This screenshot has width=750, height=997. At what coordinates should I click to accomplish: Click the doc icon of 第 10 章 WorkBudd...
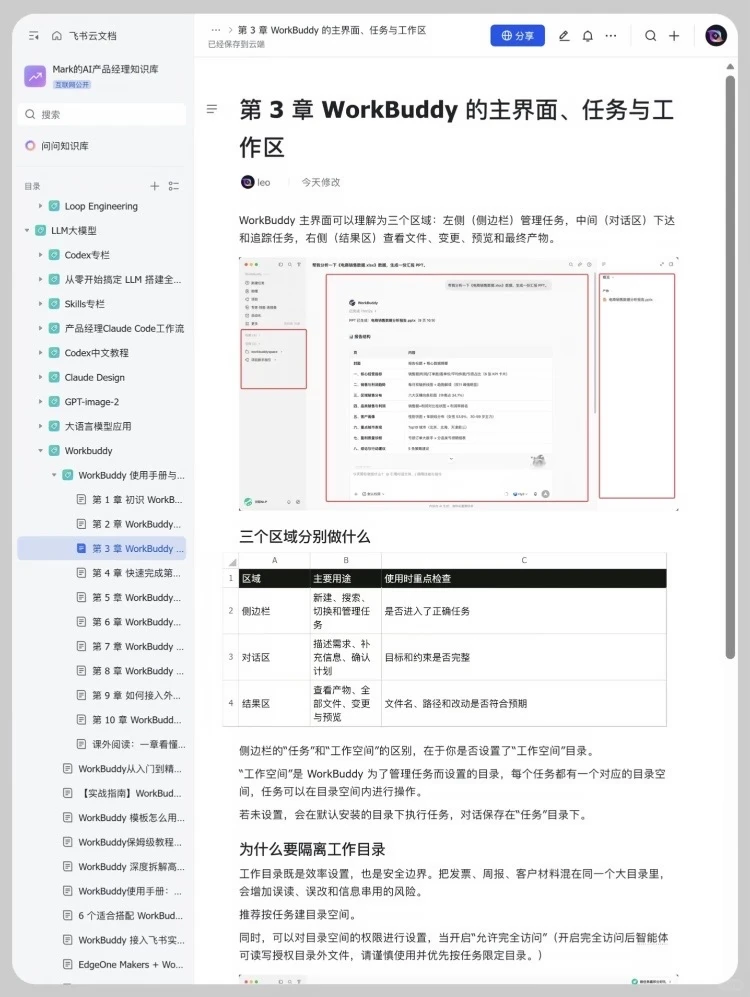coord(81,720)
